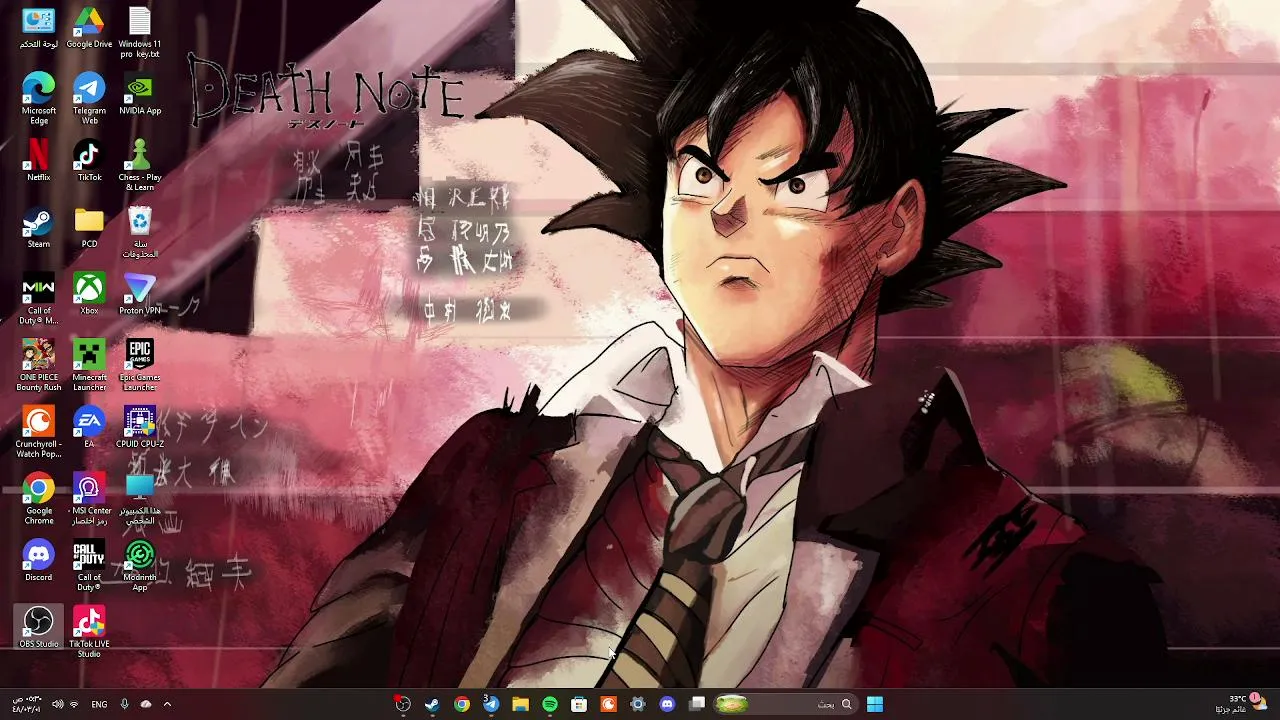Open the Windows Start menu

[x=875, y=704]
